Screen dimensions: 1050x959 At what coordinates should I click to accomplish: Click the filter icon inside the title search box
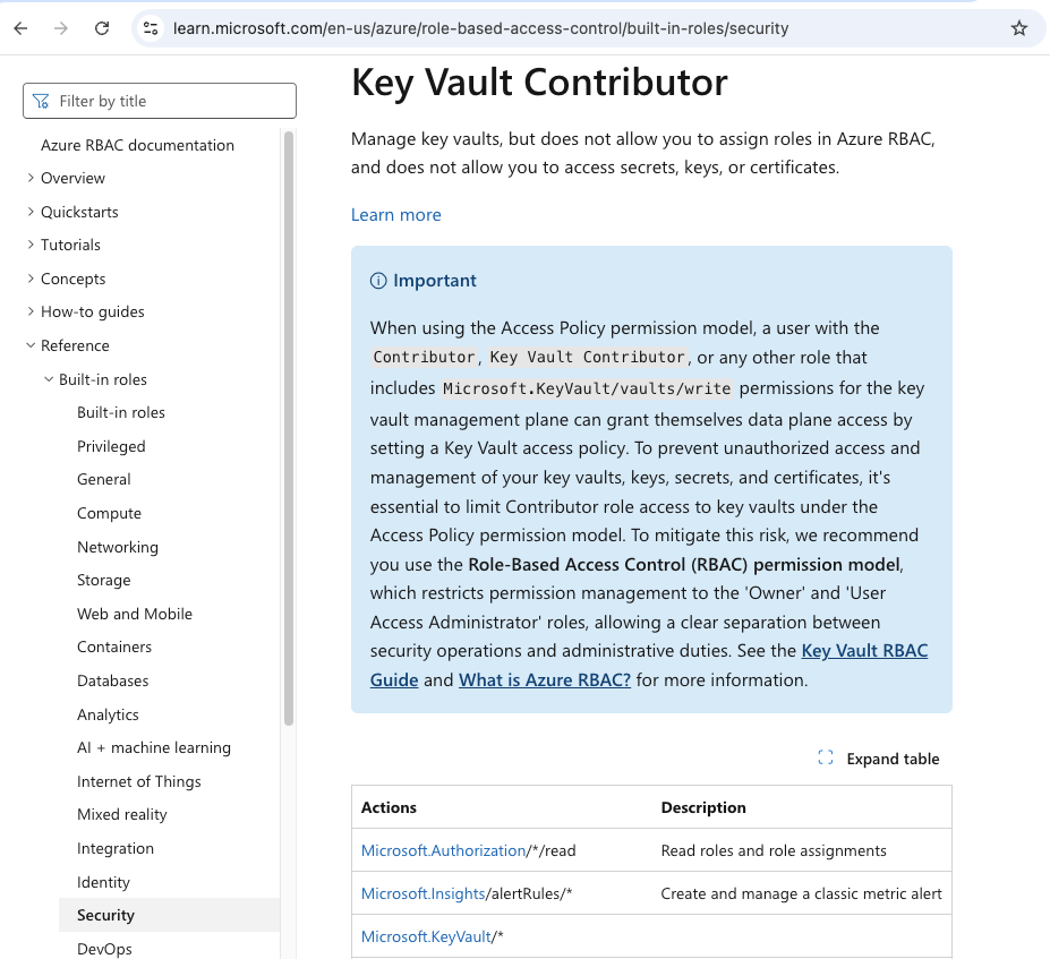click(x=40, y=100)
